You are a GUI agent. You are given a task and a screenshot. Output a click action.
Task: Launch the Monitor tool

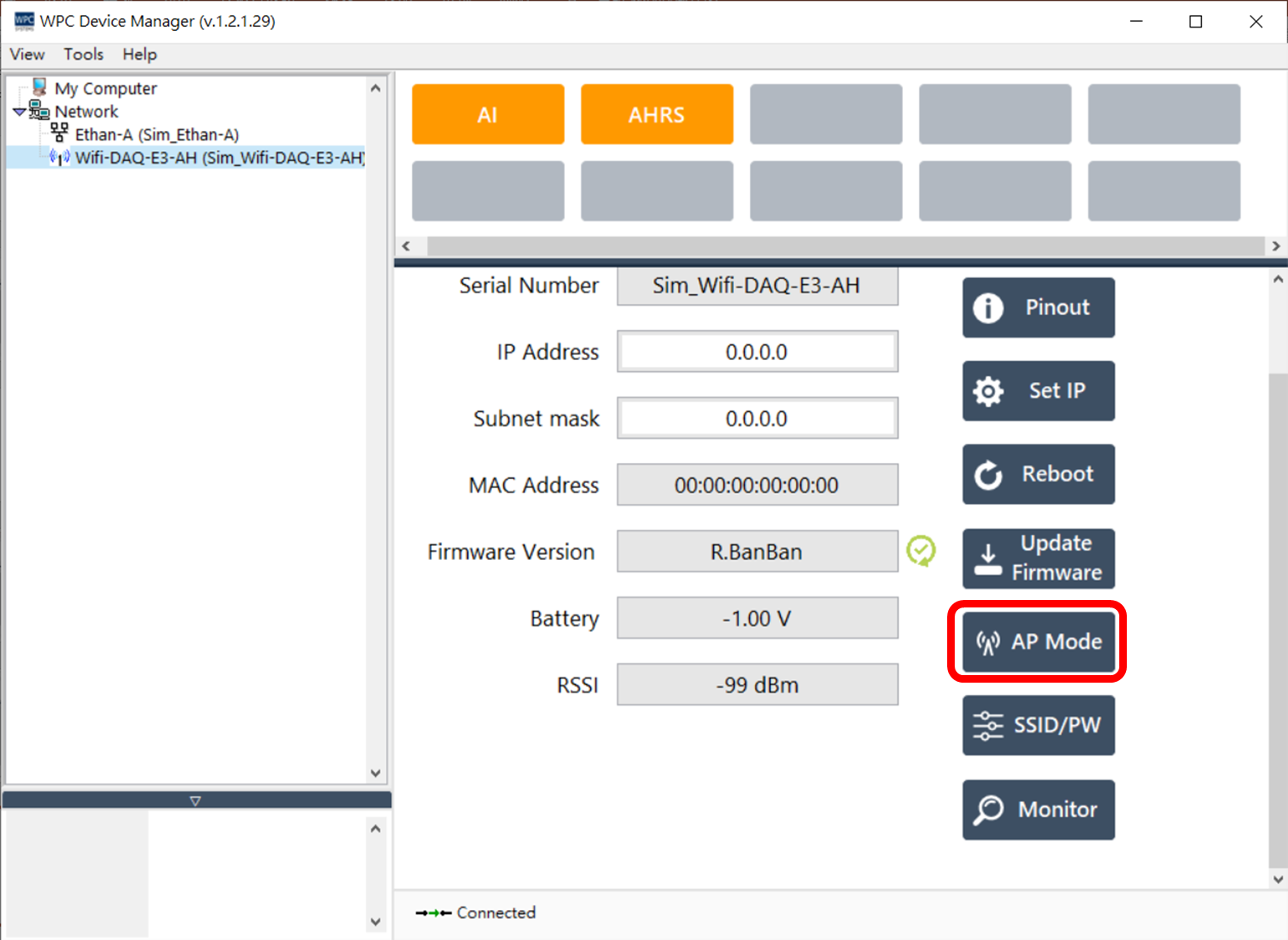click(1038, 809)
